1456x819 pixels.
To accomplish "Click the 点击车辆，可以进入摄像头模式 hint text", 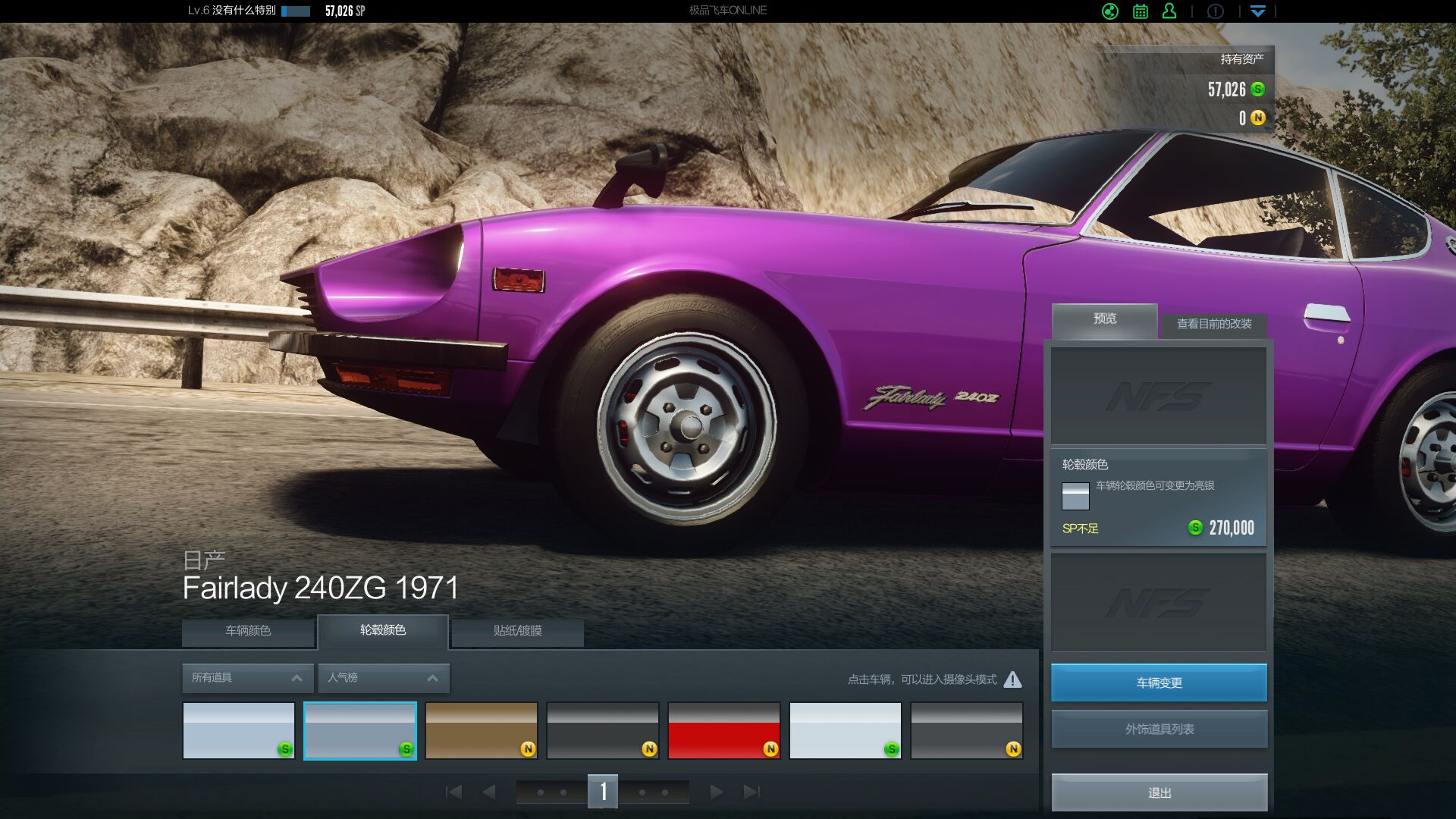I will tap(922, 679).
